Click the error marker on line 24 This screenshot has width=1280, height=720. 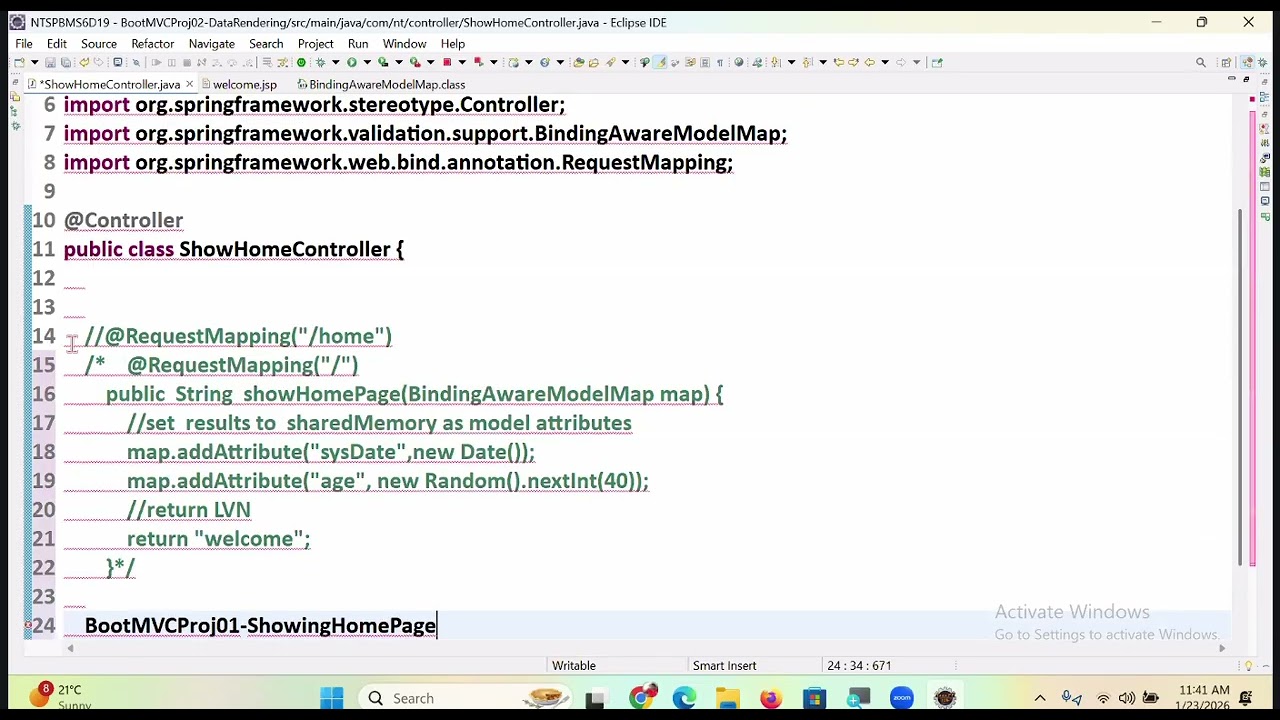pos(27,626)
